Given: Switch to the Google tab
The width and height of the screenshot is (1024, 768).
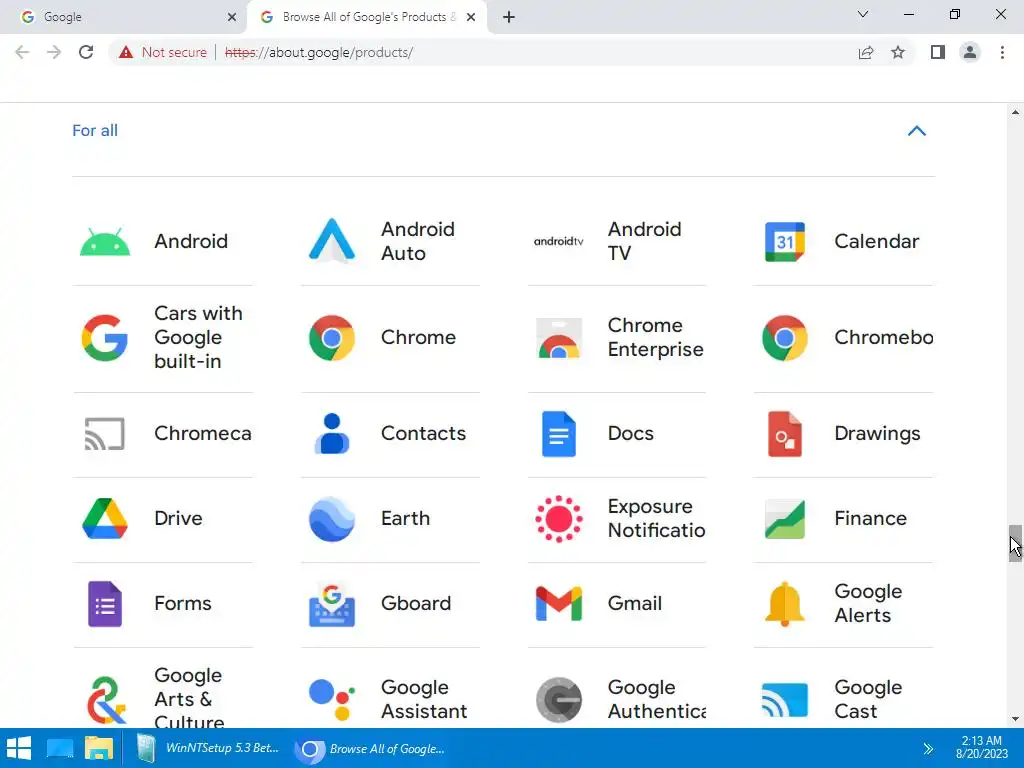Looking at the screenshot, I should (x=124, y=17).
